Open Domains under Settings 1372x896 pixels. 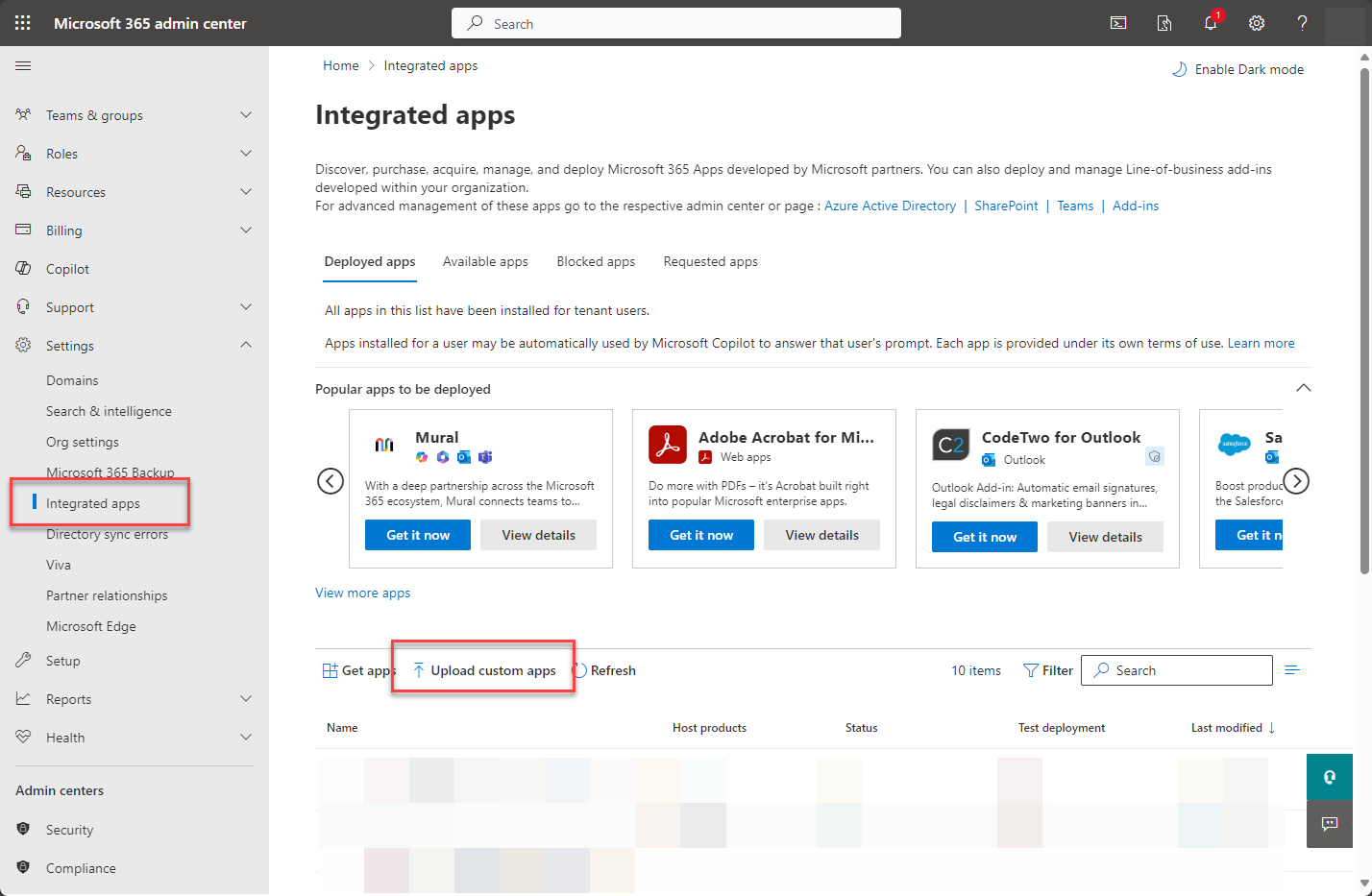coord(72,380)
